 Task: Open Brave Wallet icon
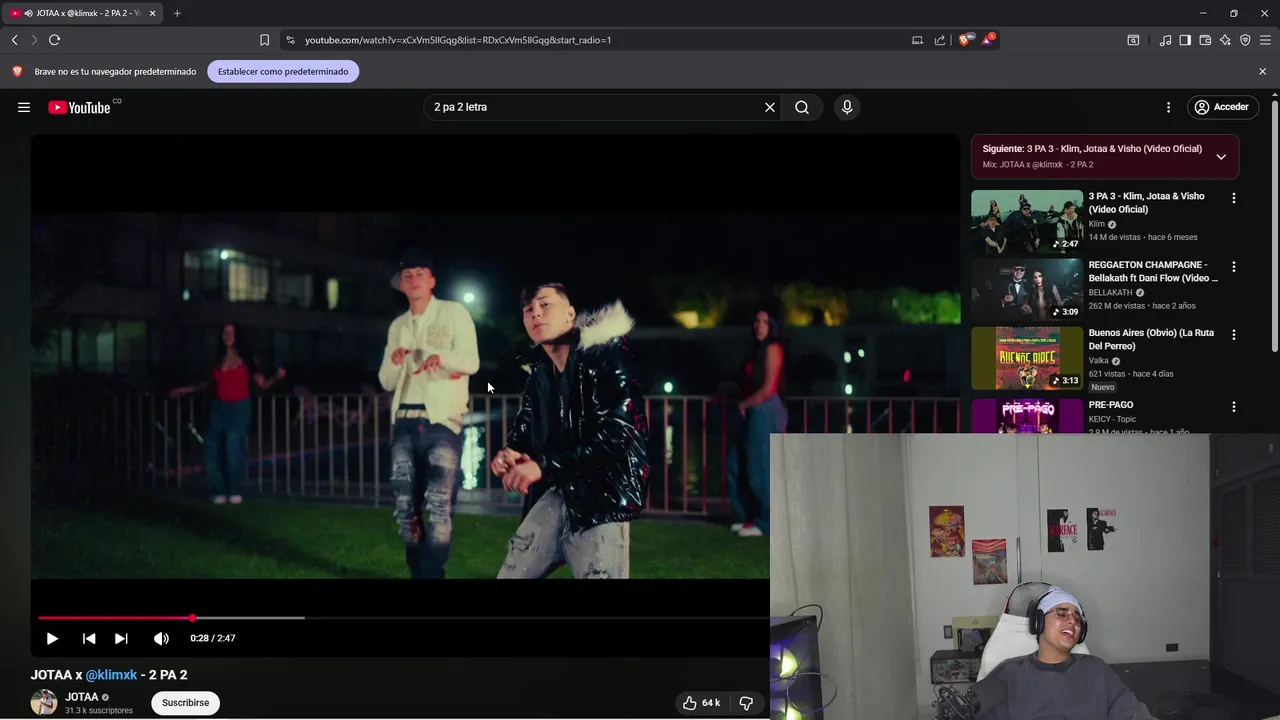1205,40
